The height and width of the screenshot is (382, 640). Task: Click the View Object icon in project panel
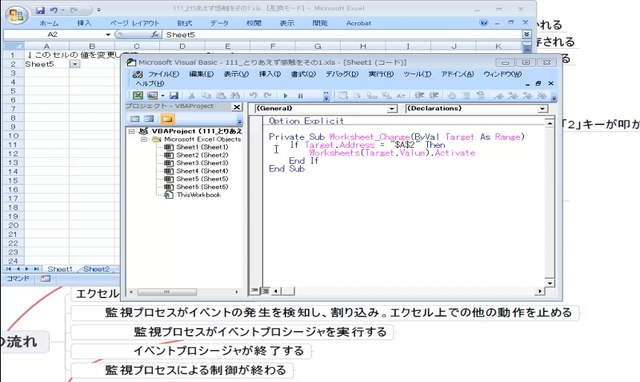(x=149, y=119)
